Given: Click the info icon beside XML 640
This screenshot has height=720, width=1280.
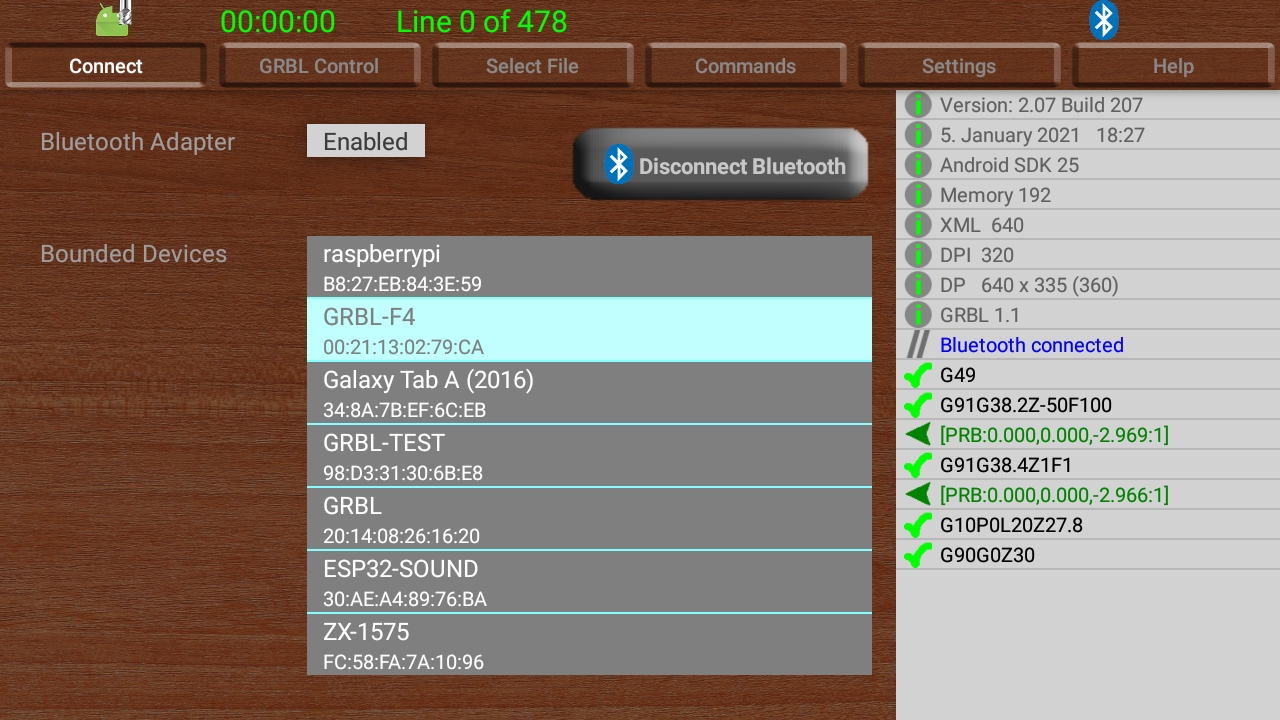Looking at the screenshot, I should [918, 225].
